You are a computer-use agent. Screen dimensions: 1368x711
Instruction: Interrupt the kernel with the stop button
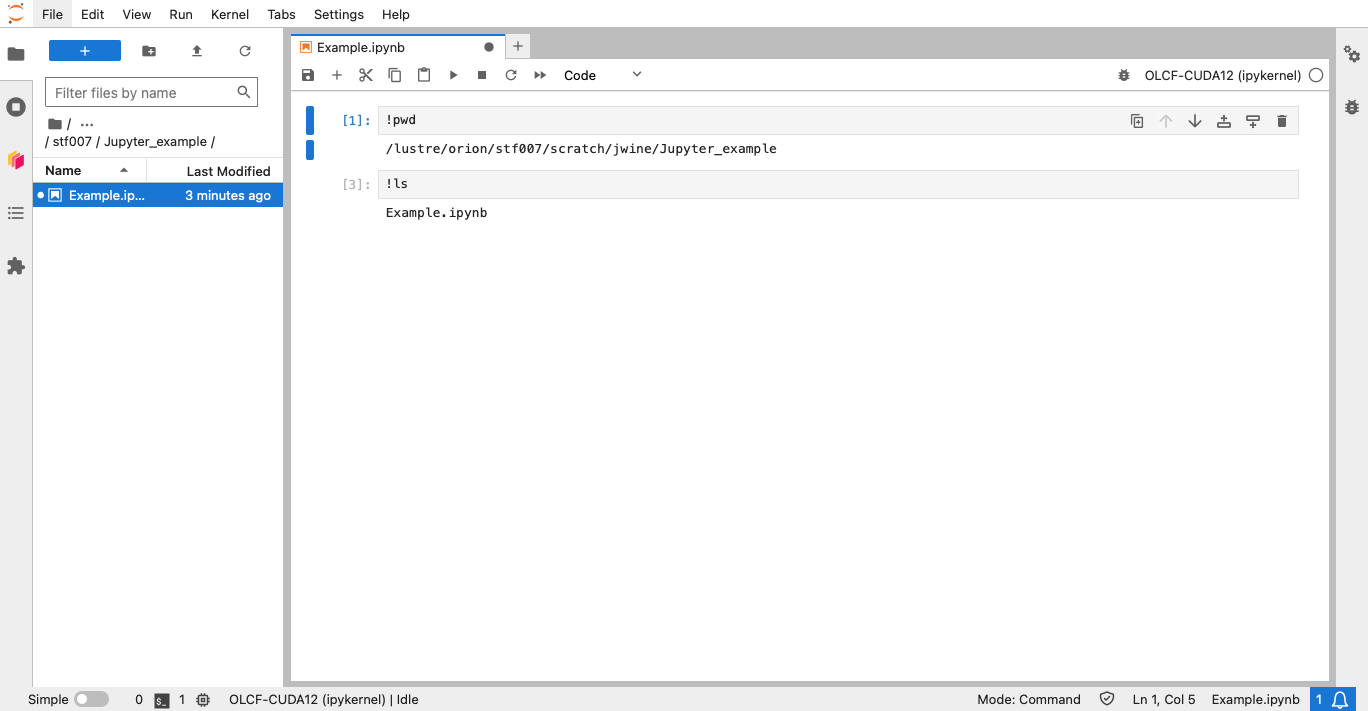pyautogui.click(x=482, y=75)
